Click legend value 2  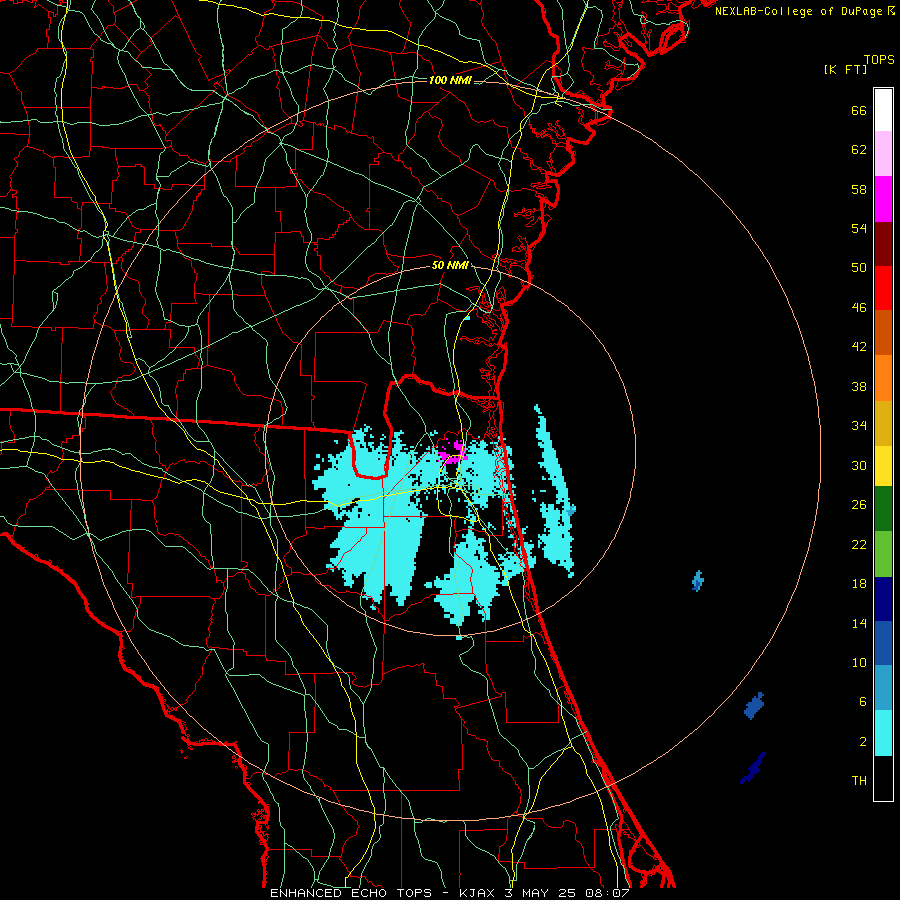863,742
